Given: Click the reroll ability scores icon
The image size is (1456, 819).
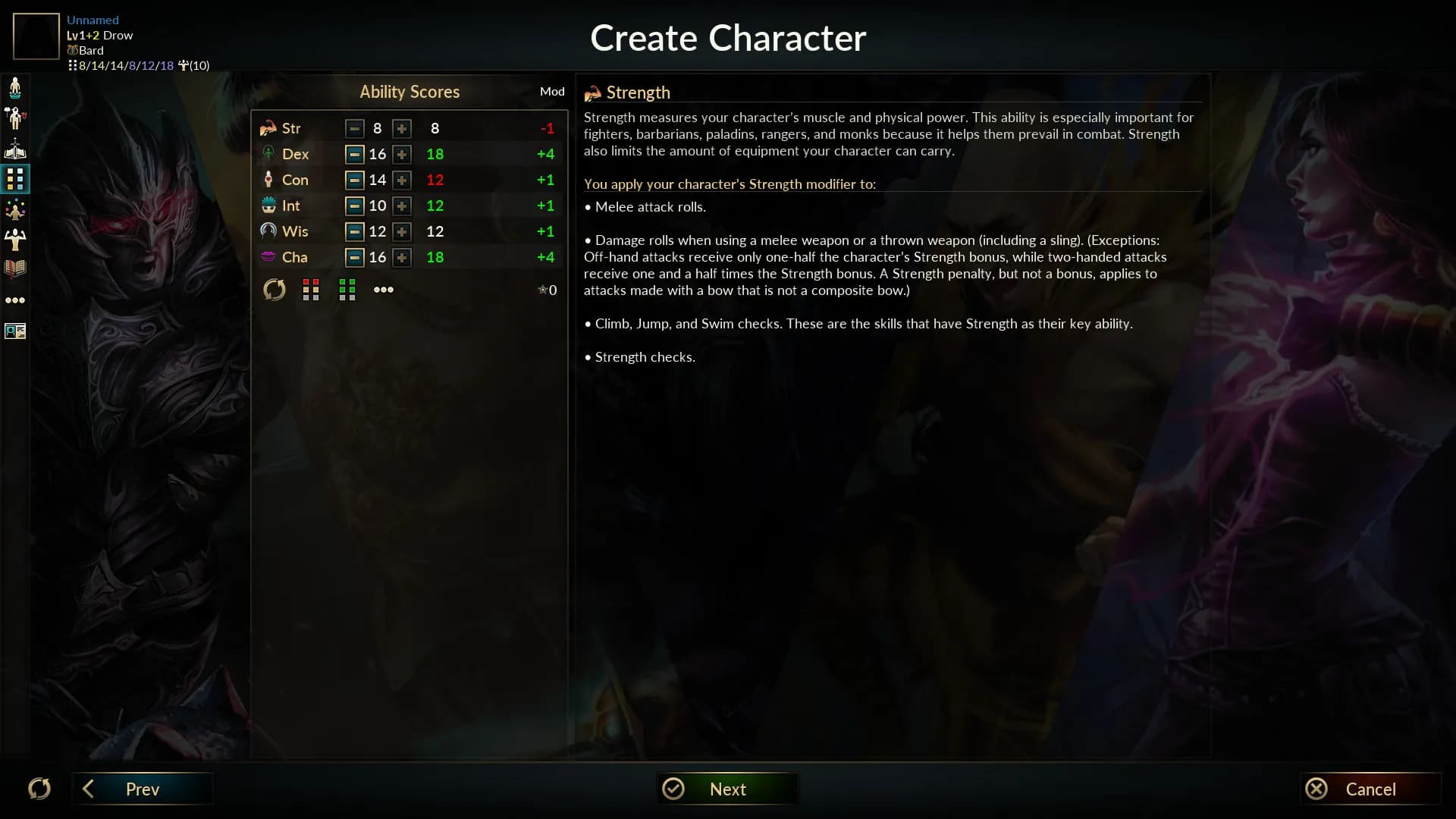Looking at the screenshot, I should 275,290.
